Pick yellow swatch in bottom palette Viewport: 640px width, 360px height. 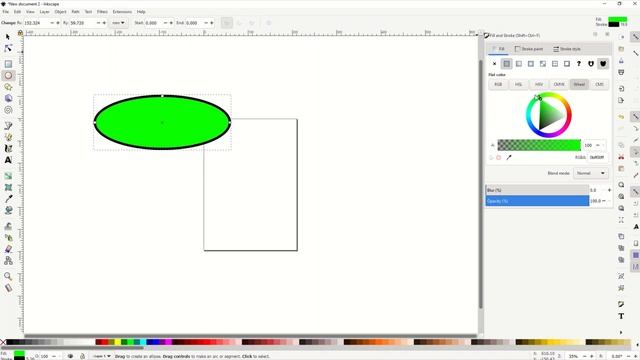point(118,342)
